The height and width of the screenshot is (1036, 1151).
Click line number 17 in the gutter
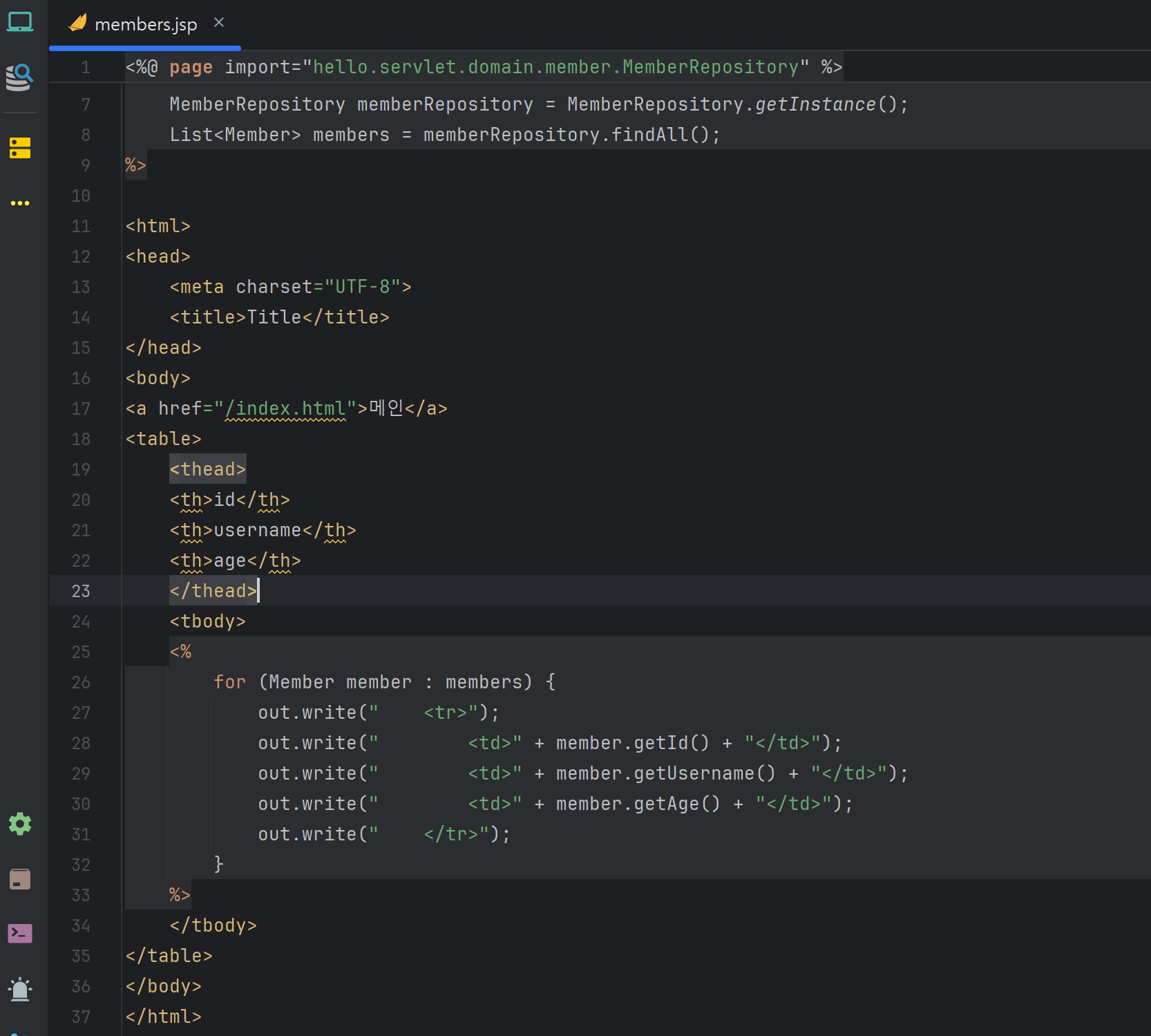[x=81, y=408]
